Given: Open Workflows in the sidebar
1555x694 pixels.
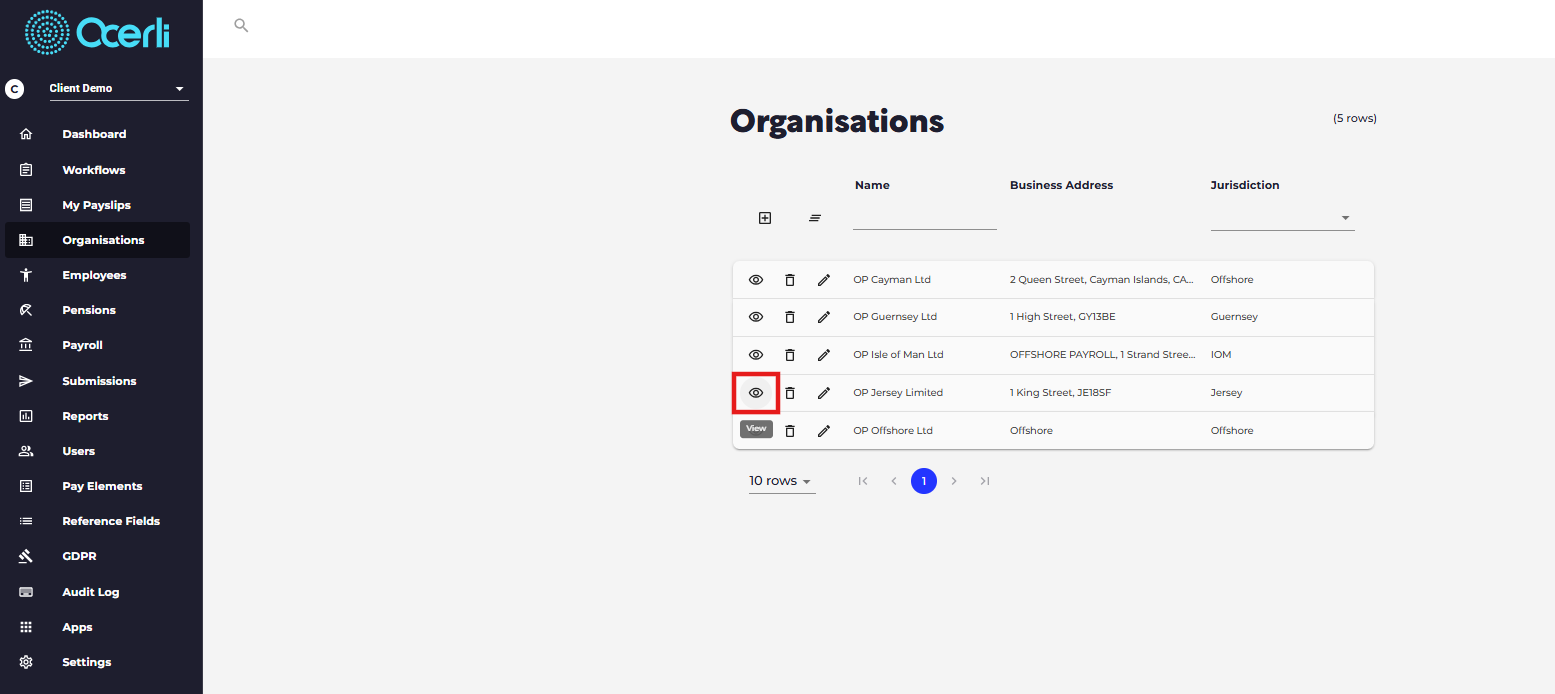Looking at the screenshot, I should pyautogui.click(x=96, y=170).
